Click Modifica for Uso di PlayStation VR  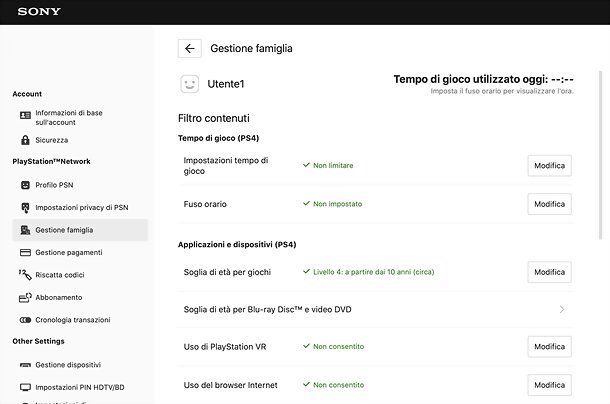(x=549, y=347)
